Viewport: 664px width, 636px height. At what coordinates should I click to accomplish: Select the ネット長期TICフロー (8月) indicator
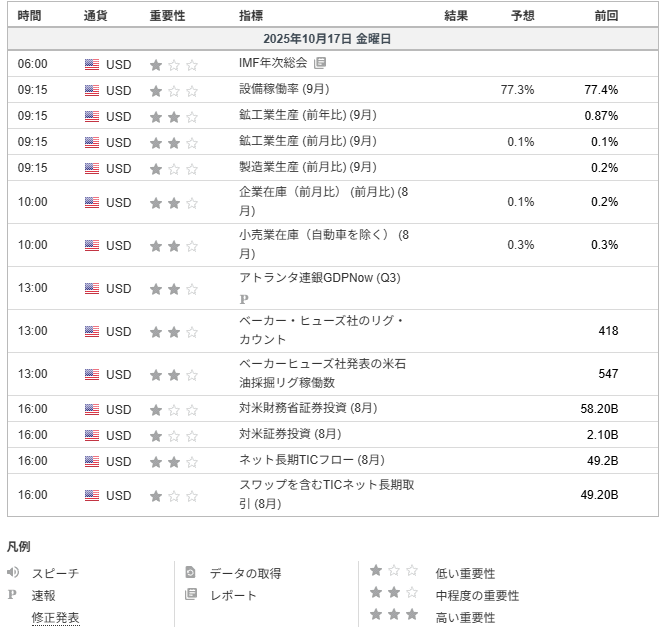[x=311, y=460]
